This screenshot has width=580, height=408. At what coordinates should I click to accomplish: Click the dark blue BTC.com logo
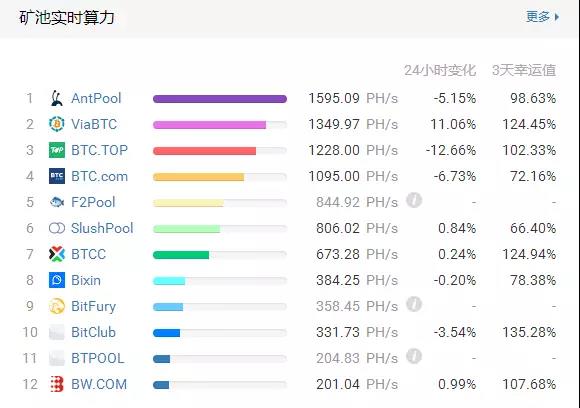tap(57, 176)
